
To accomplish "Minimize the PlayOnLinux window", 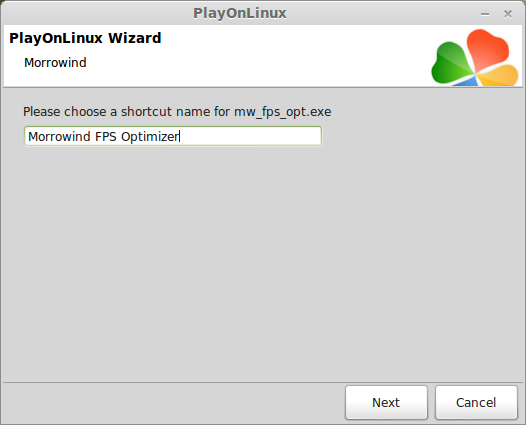I will 485,14.
